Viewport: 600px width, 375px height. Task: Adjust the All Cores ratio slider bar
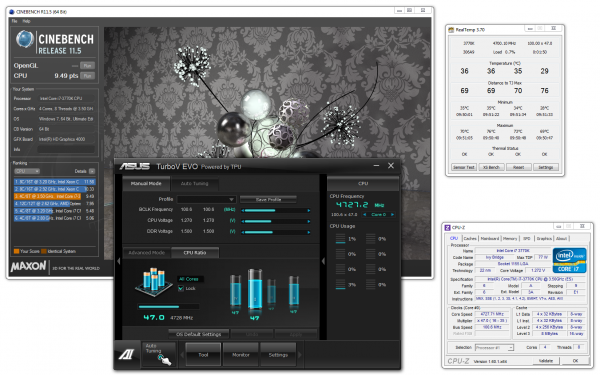point(168,307)
